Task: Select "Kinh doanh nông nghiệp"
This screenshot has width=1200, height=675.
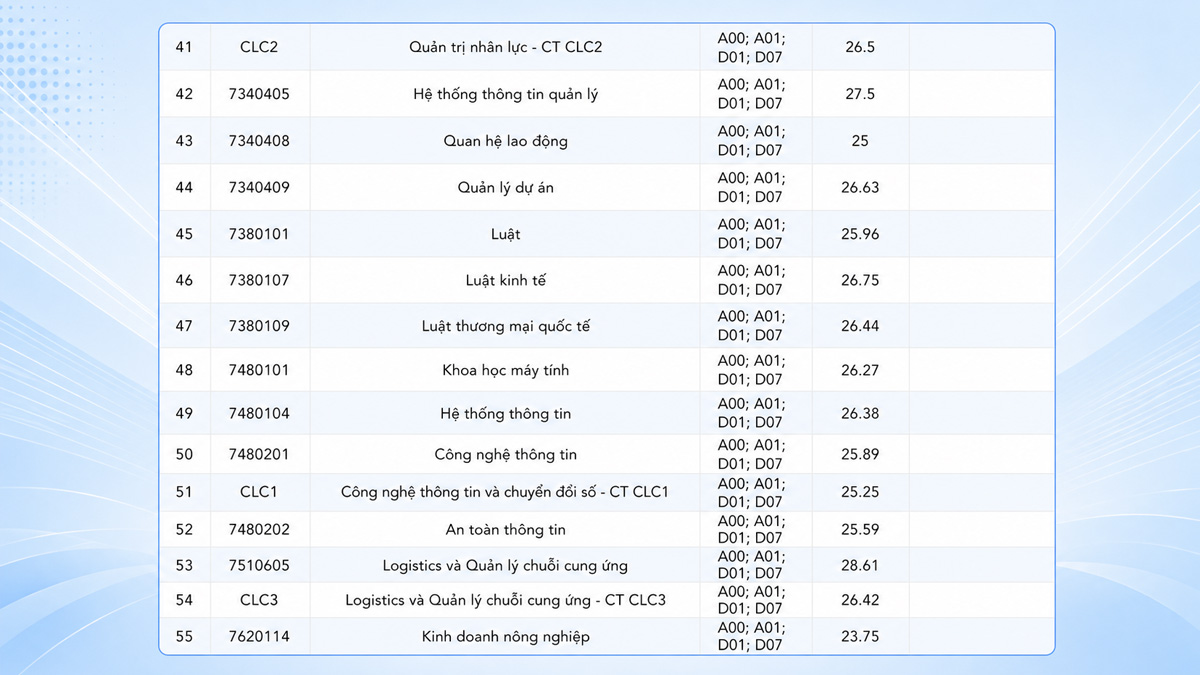Action: click(506, 636)
